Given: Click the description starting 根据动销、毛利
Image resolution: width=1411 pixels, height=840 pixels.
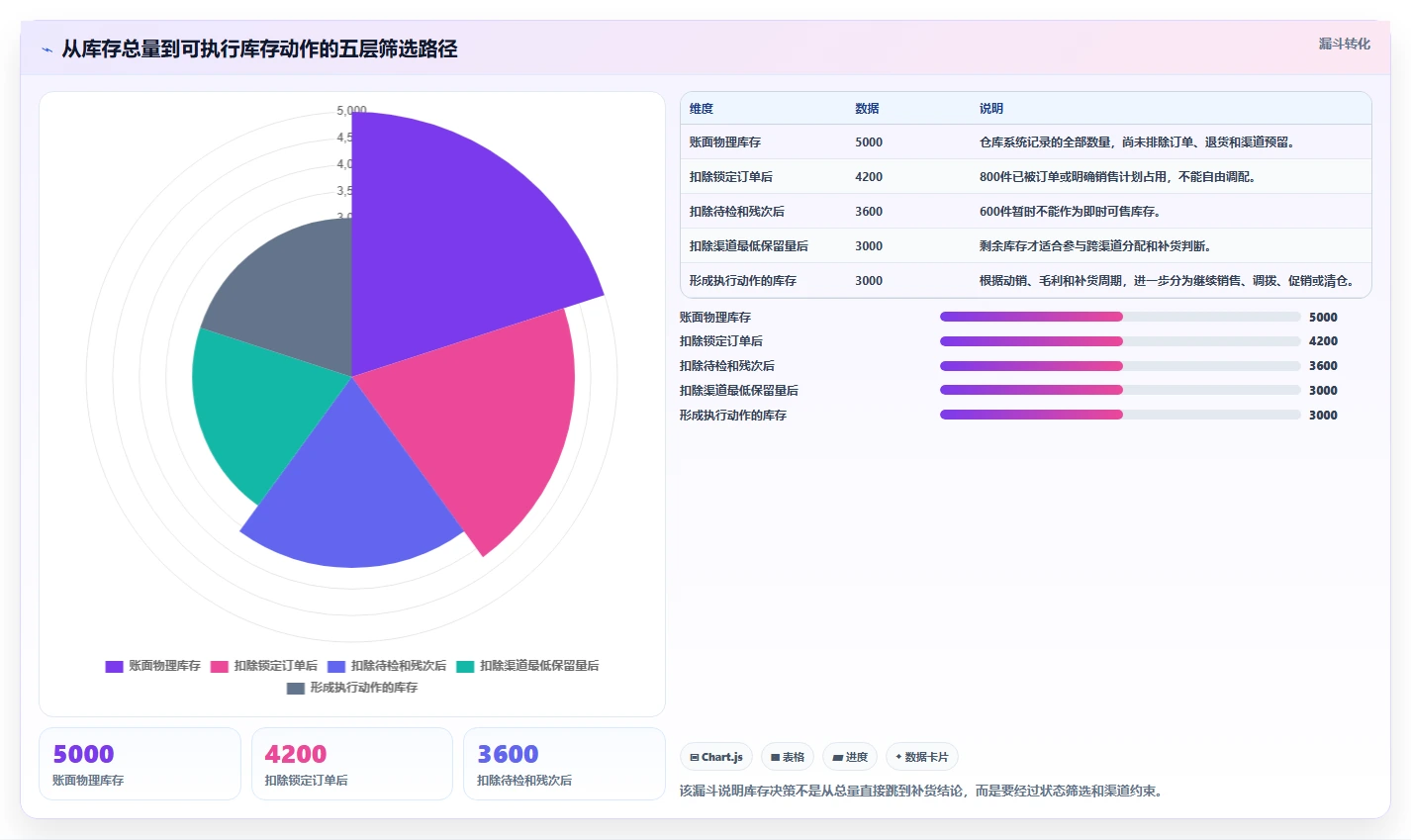Looking at the screenshot, I should click(1167, 281).
